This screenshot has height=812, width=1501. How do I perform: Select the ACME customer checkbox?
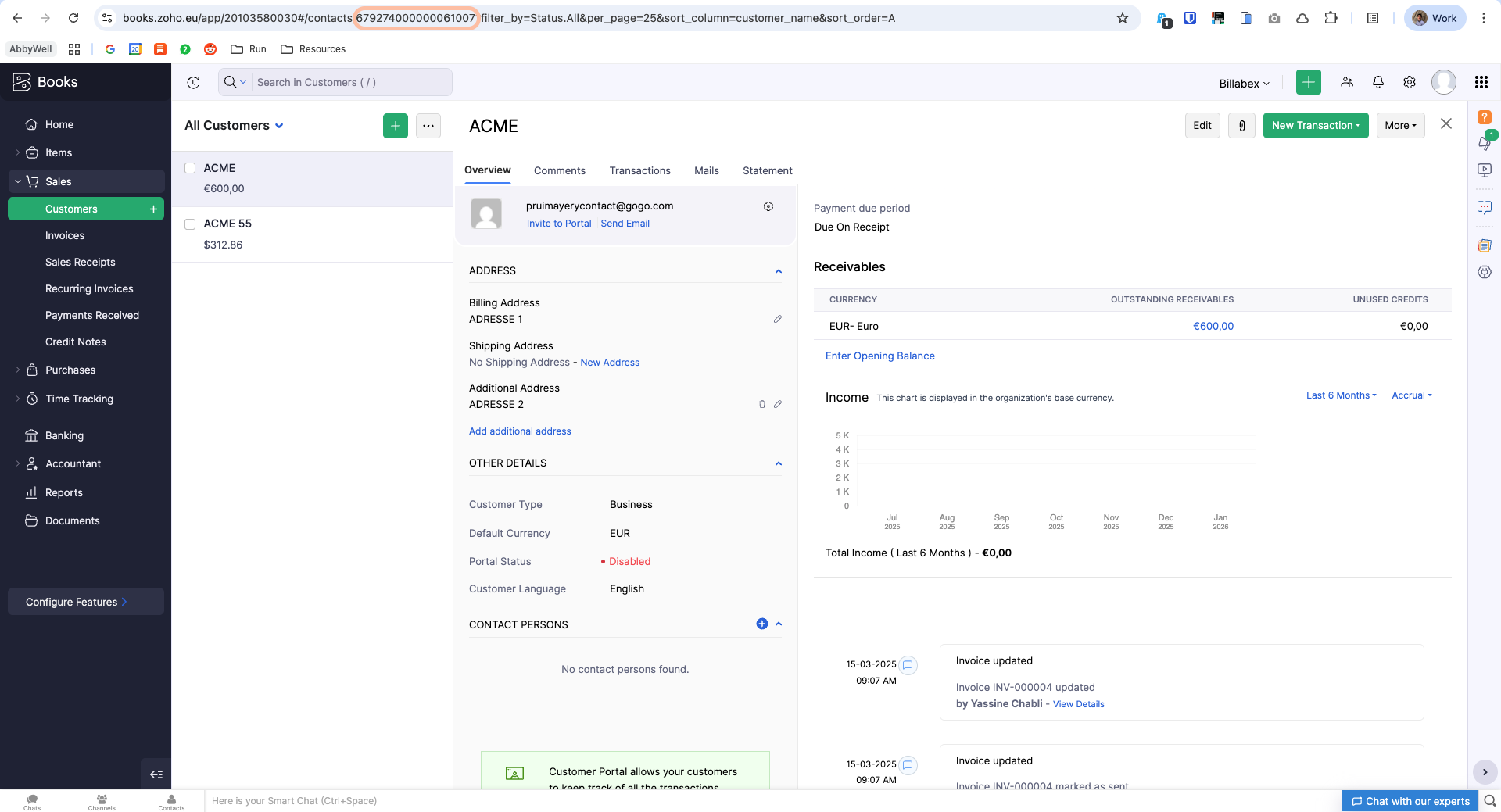coord(190,168)
